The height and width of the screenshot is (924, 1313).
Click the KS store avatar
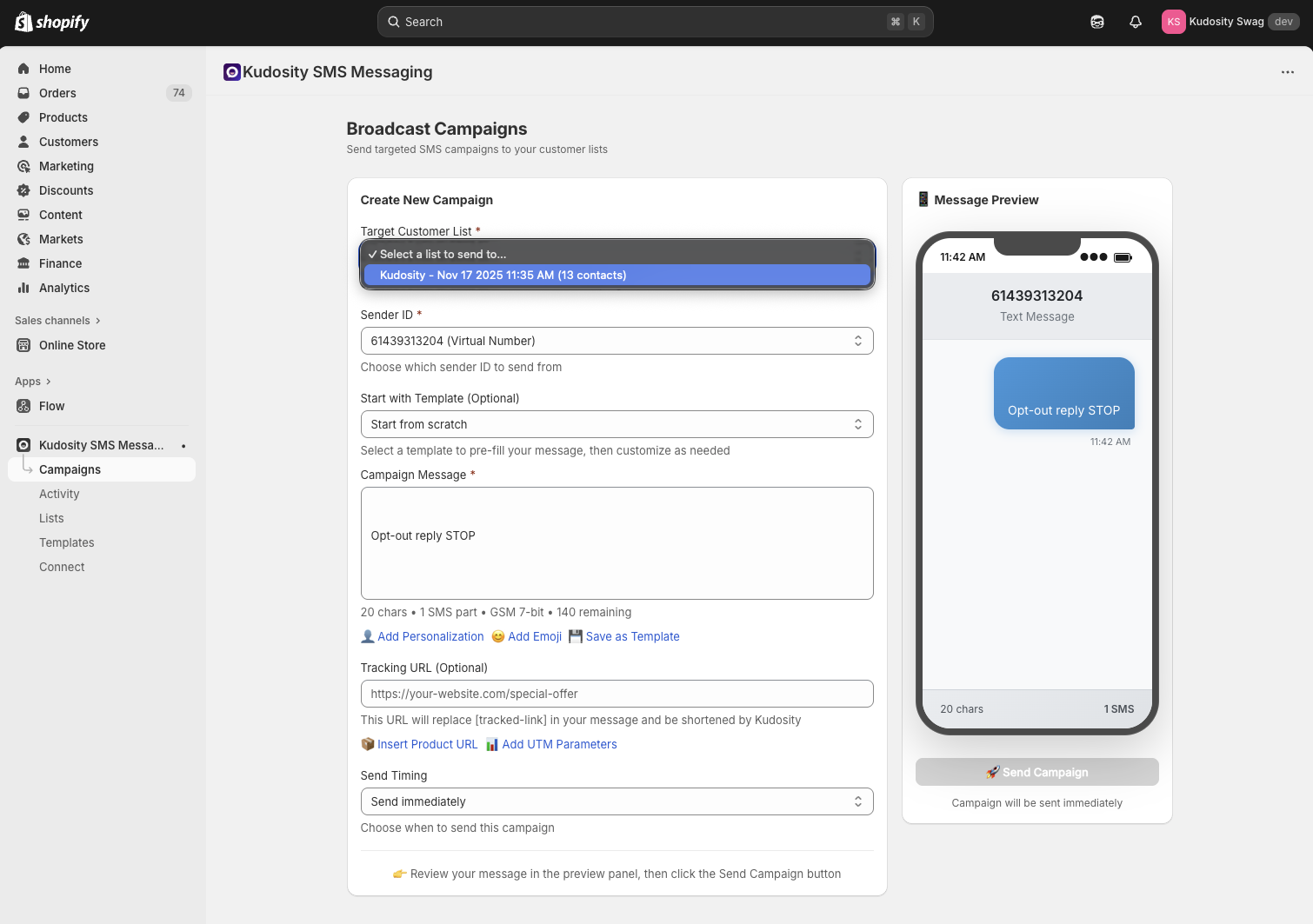(1173, 22)
